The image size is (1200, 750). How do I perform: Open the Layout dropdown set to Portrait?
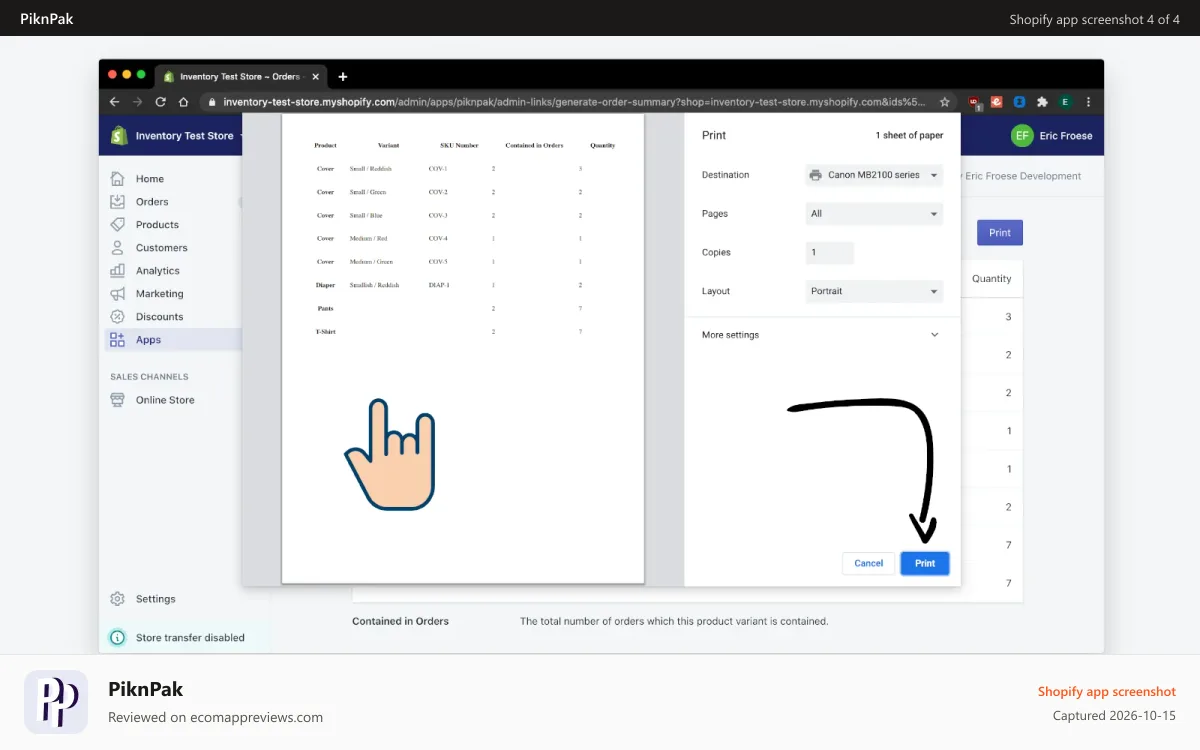tap(874, 291)
